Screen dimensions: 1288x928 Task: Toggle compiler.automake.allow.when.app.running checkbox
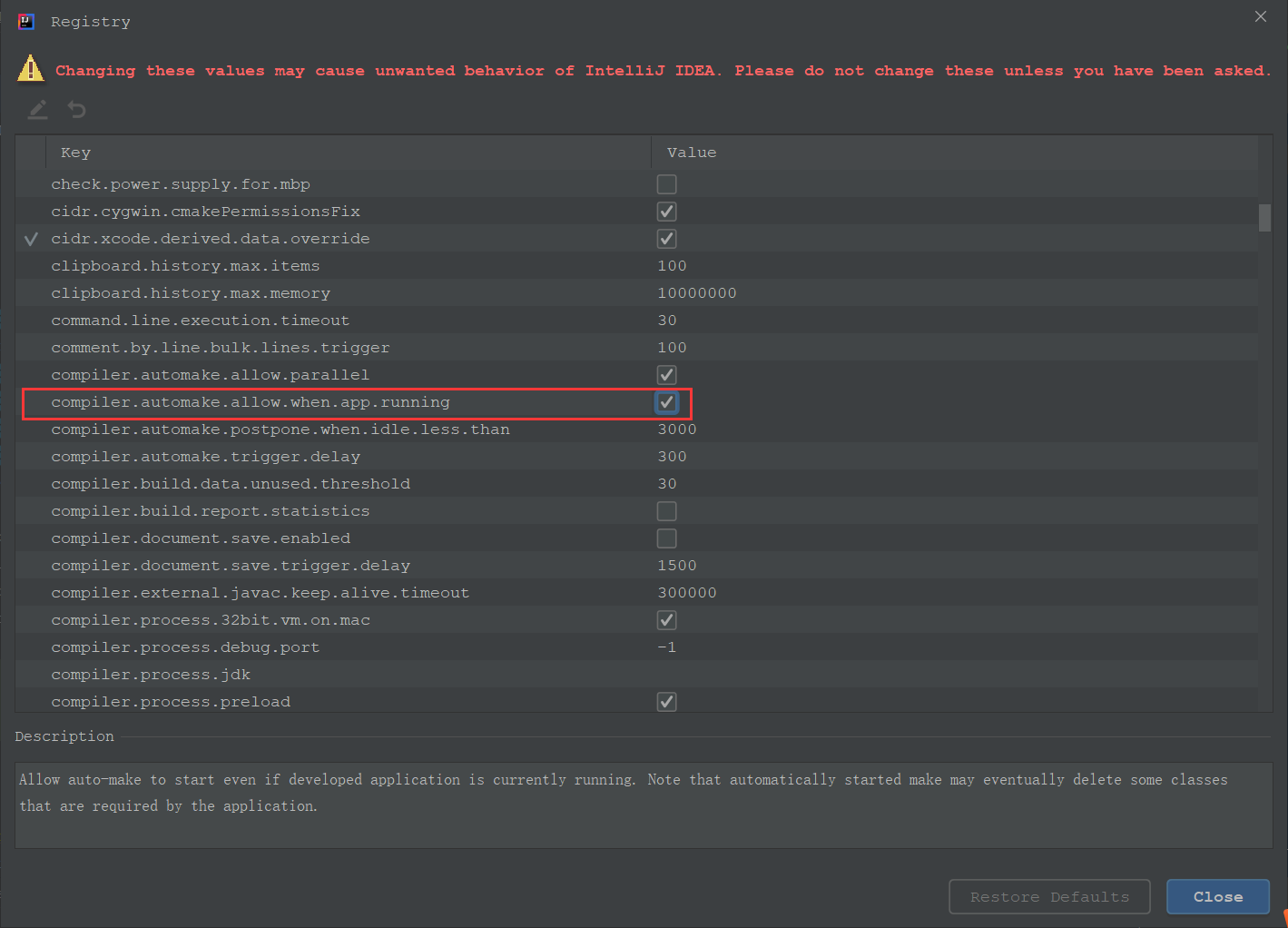tap(666, 402)
